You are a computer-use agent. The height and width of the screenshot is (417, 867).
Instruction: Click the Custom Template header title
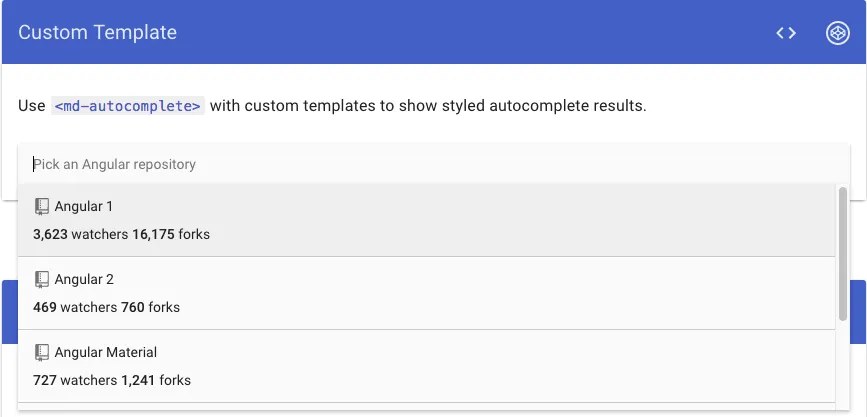click(x=98, y=33)
